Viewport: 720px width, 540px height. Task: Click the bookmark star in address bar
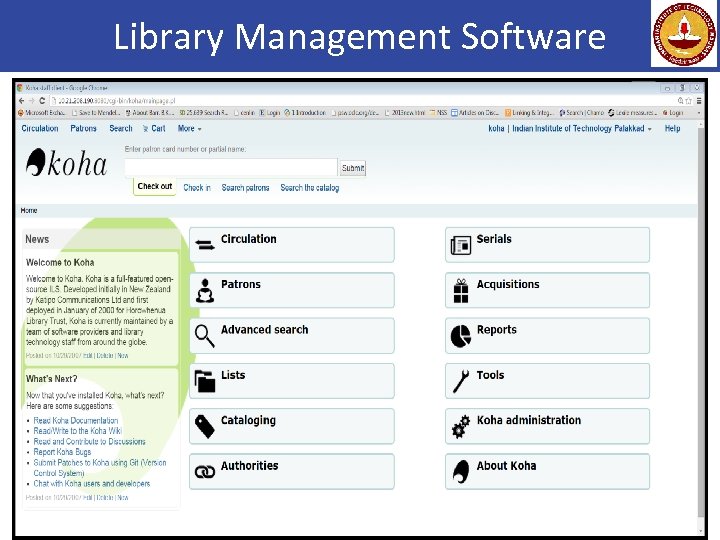[689, 101]
